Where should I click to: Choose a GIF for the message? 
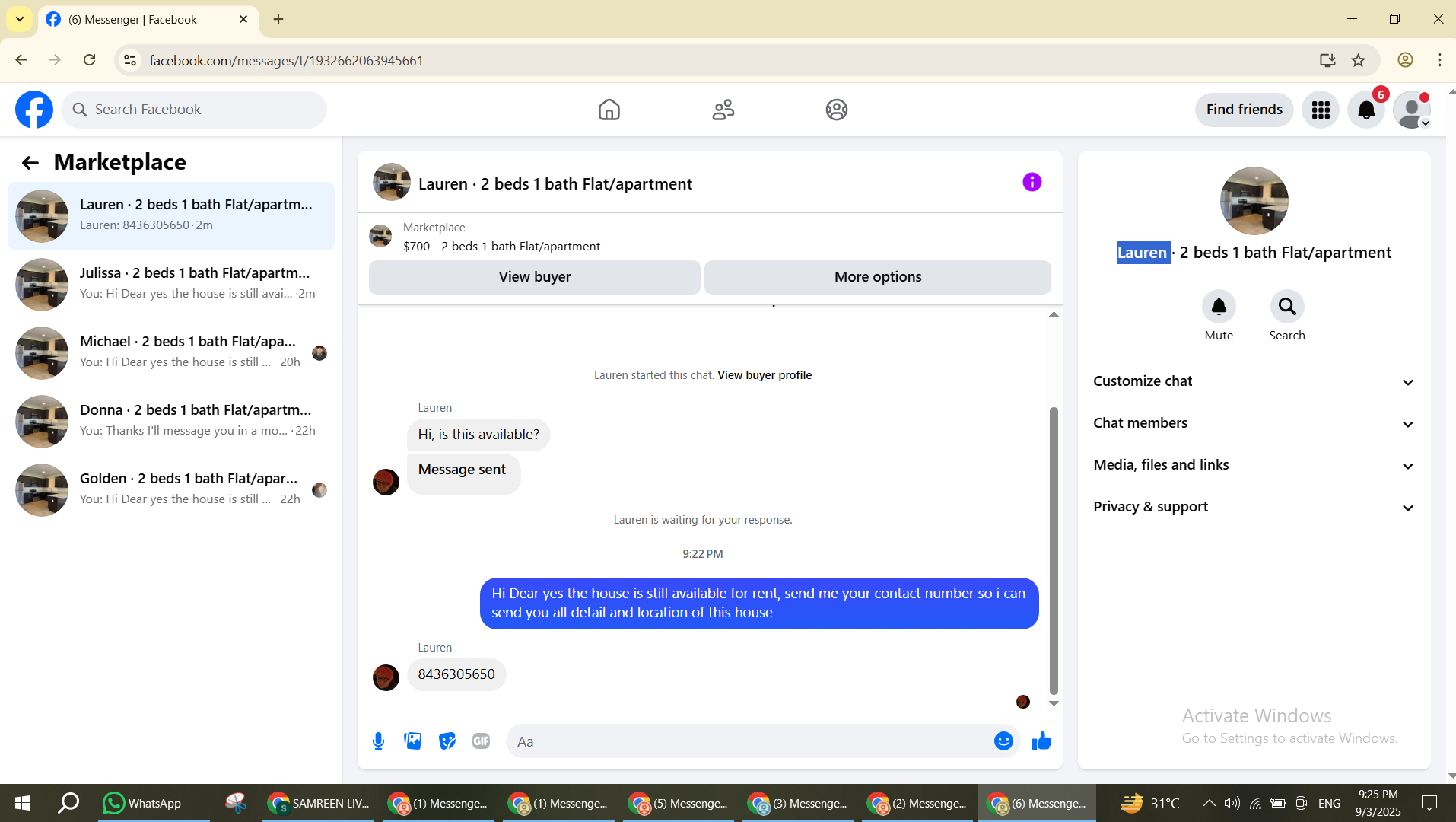[x=481, y=741]
